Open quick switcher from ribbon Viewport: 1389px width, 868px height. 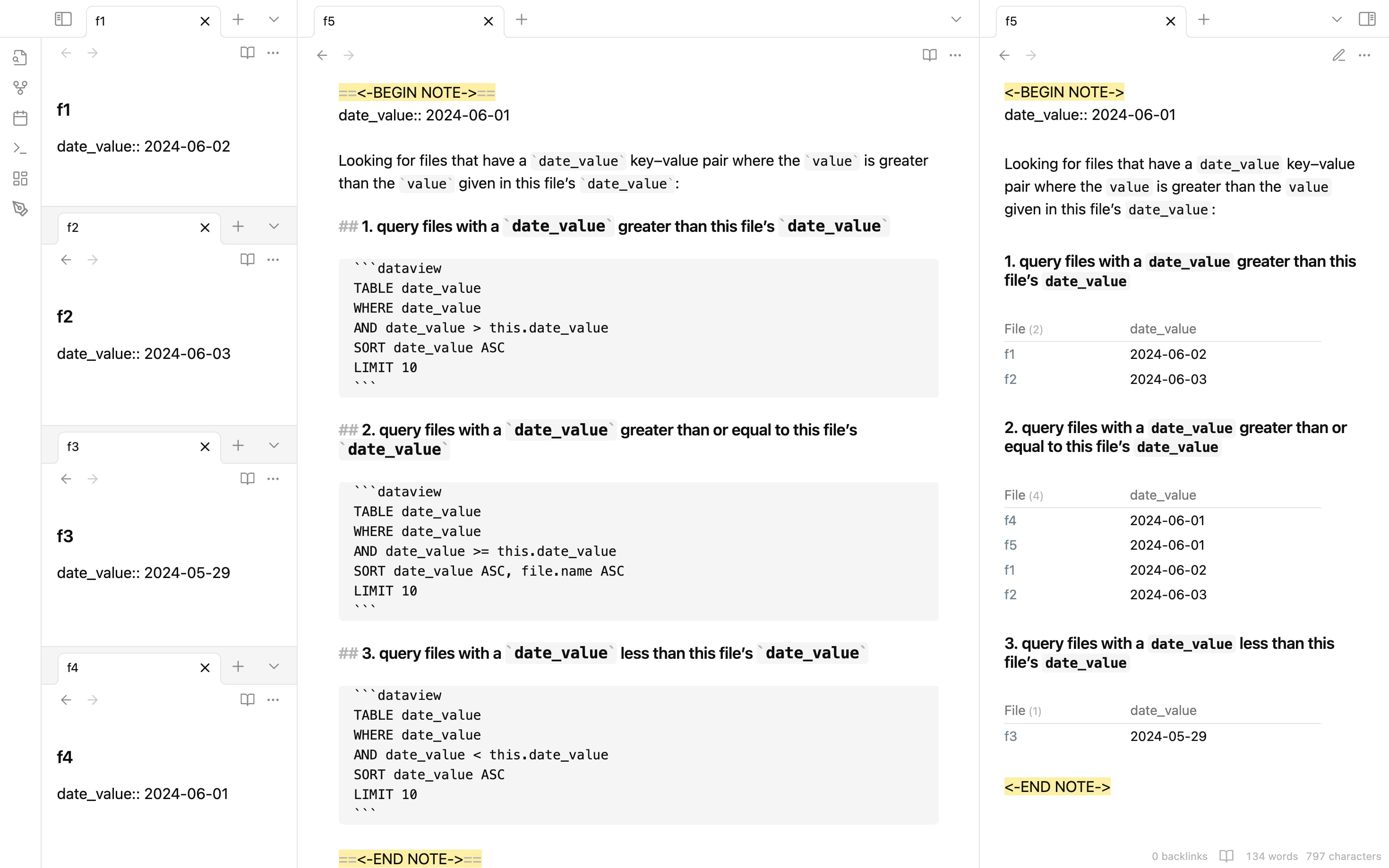click(20, 58)
